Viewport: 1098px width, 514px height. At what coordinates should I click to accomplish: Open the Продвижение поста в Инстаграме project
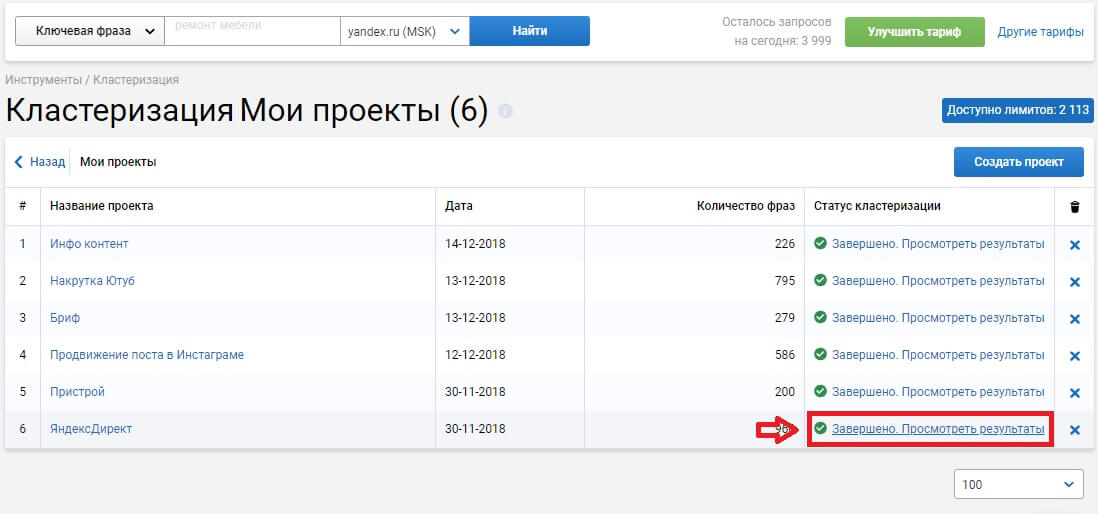point(147,355)
